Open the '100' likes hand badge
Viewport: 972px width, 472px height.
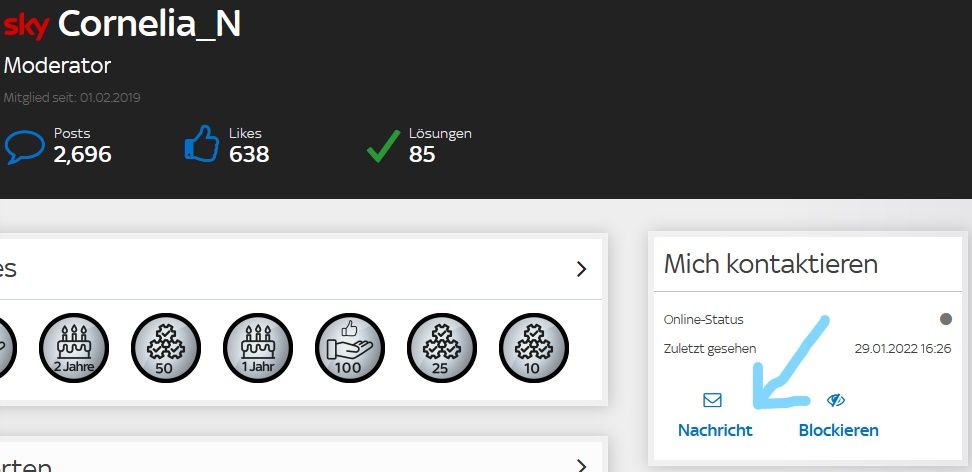pos(350,348)
